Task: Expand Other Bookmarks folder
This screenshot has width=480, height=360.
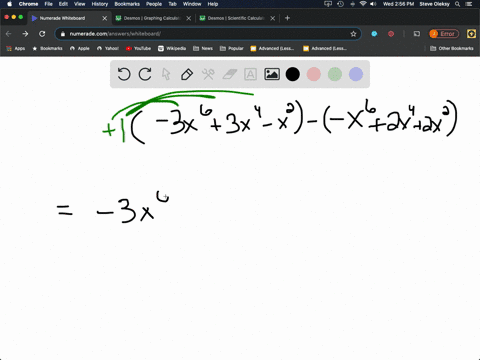Action: click(452, 48)
